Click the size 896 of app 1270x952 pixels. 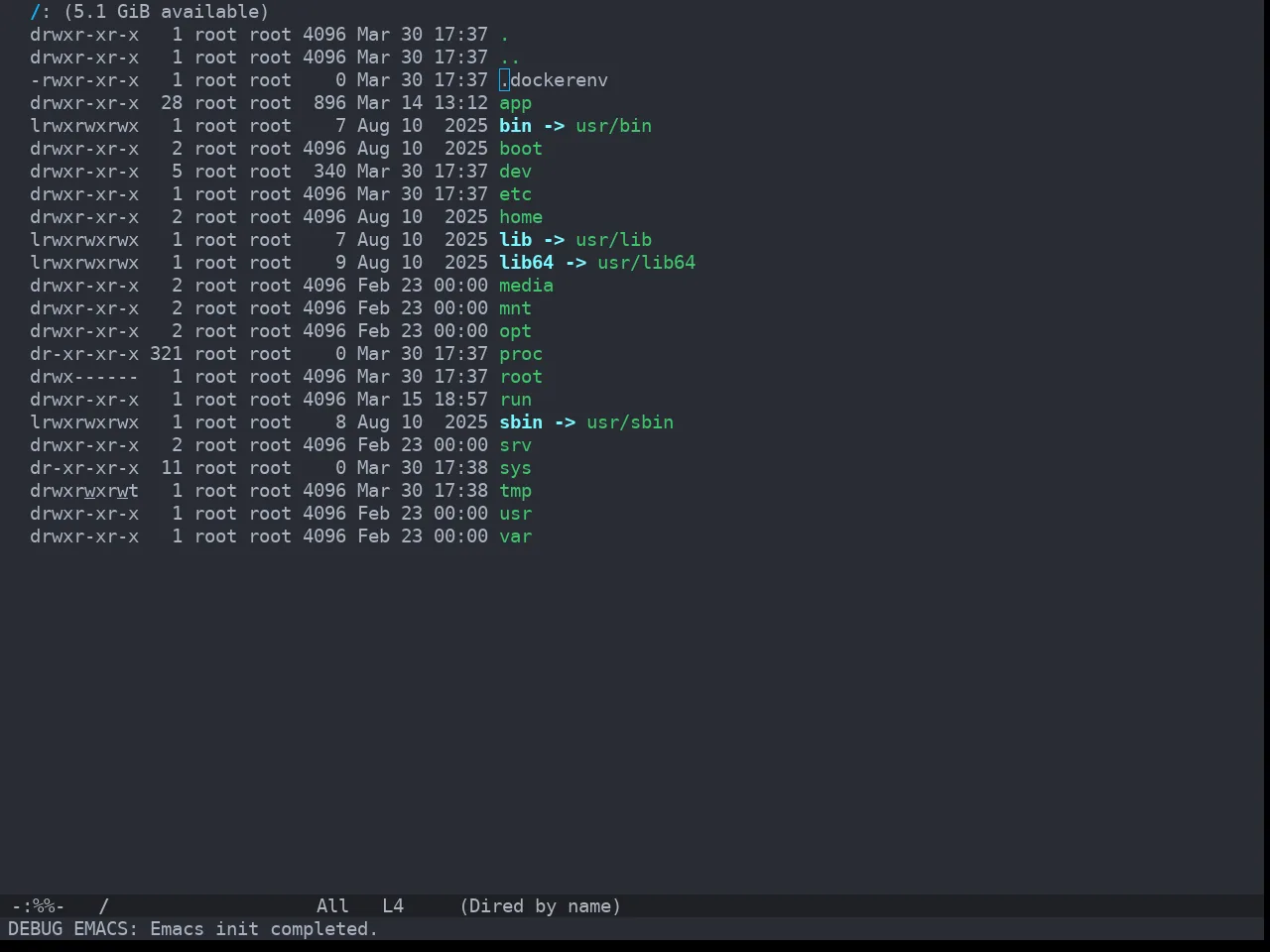(329, 103)
